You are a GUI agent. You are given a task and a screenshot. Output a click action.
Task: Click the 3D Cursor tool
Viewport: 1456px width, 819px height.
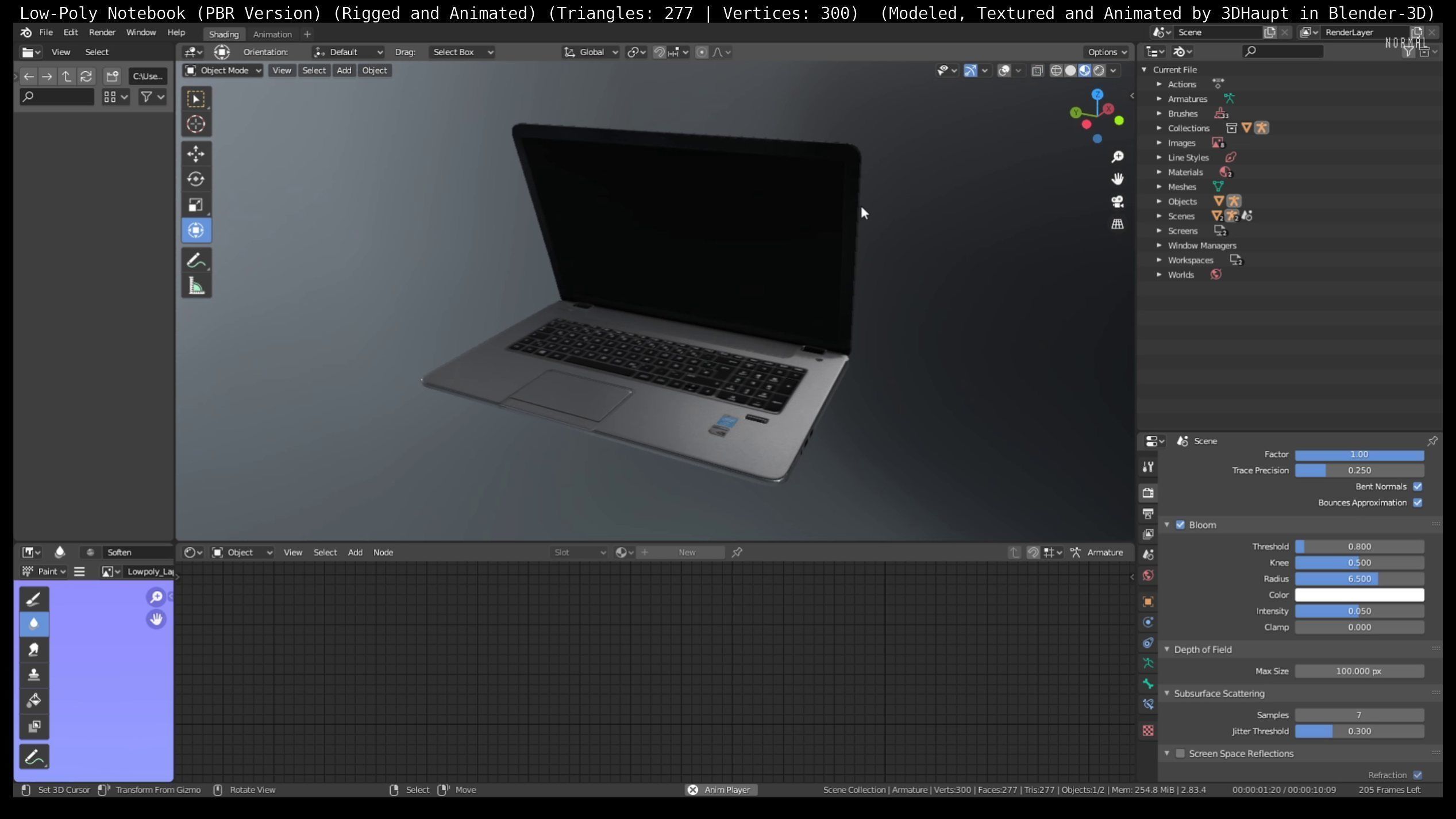[x=195, y=124]
